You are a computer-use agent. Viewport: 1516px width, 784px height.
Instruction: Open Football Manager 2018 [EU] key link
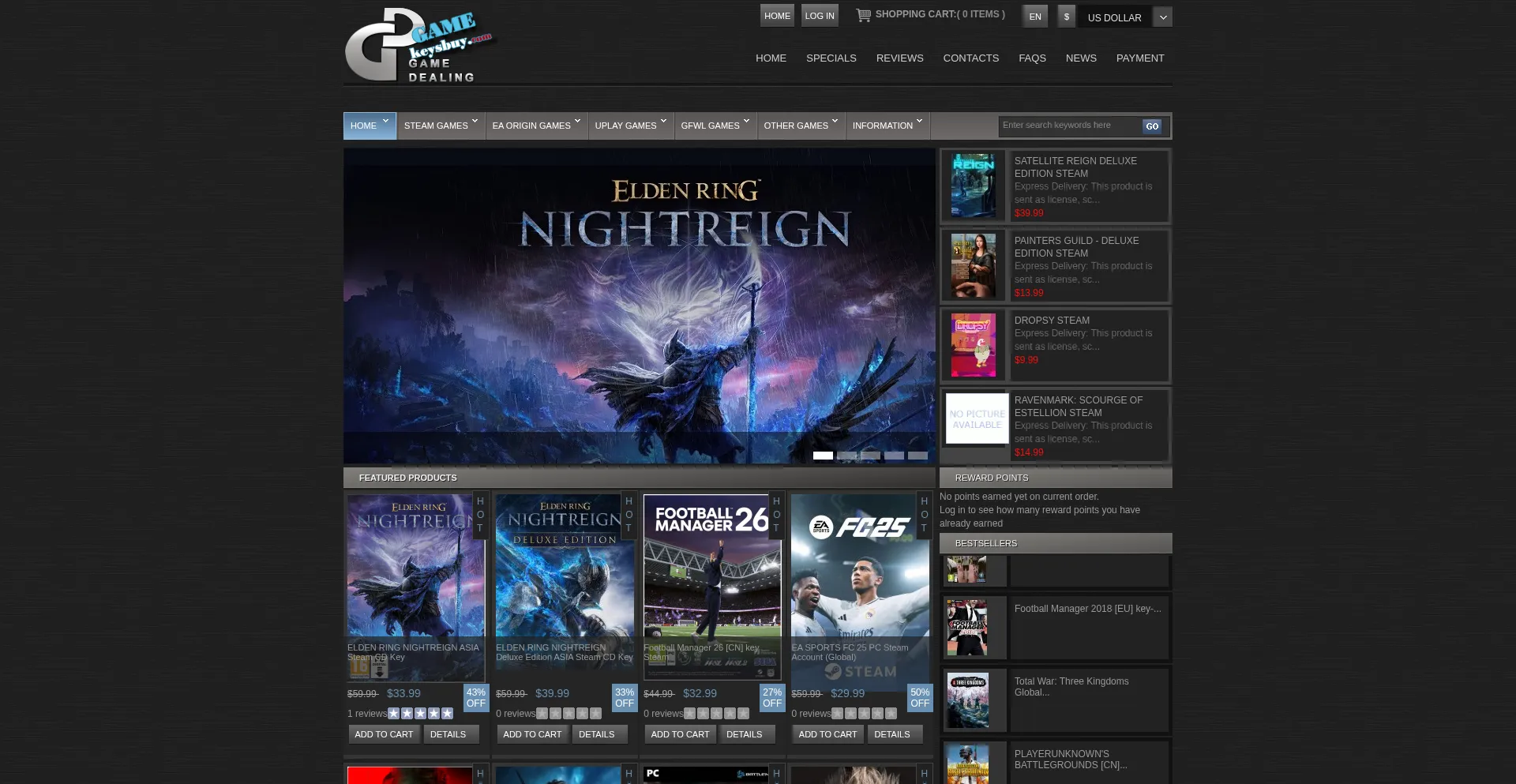point(1087,609)
